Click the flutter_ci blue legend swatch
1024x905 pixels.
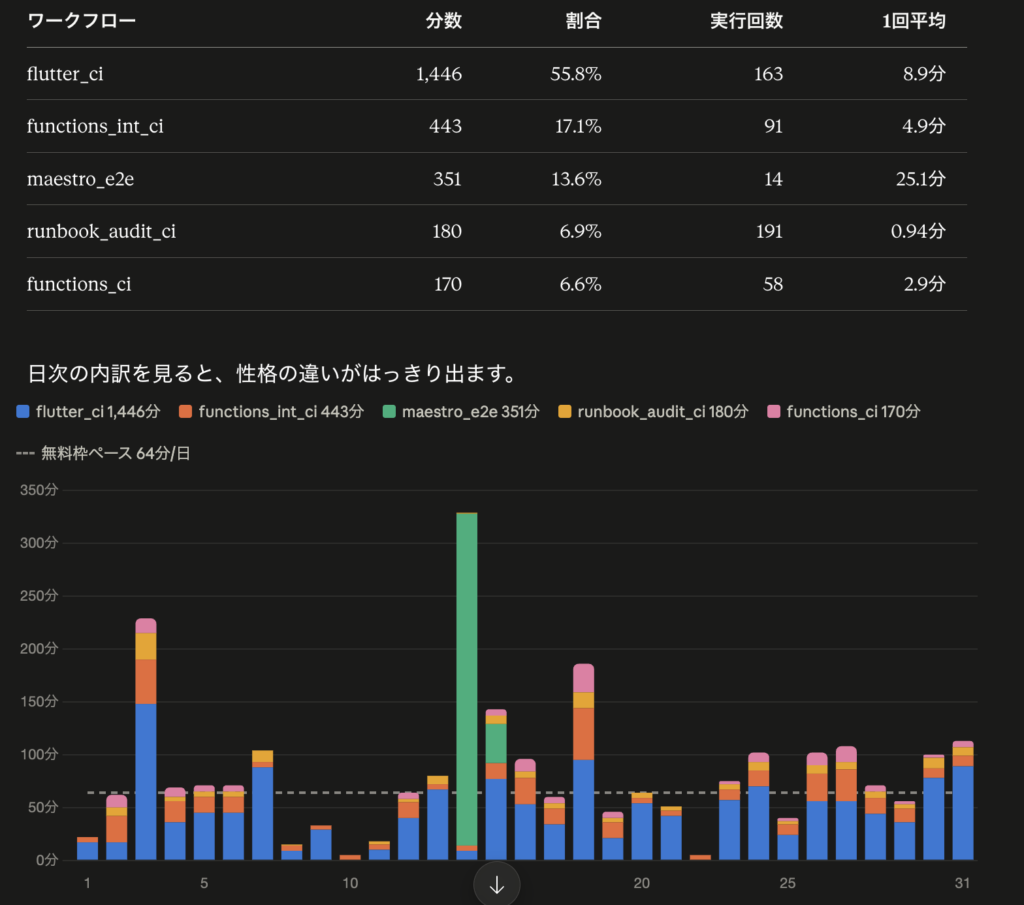(x=23, y=411)
